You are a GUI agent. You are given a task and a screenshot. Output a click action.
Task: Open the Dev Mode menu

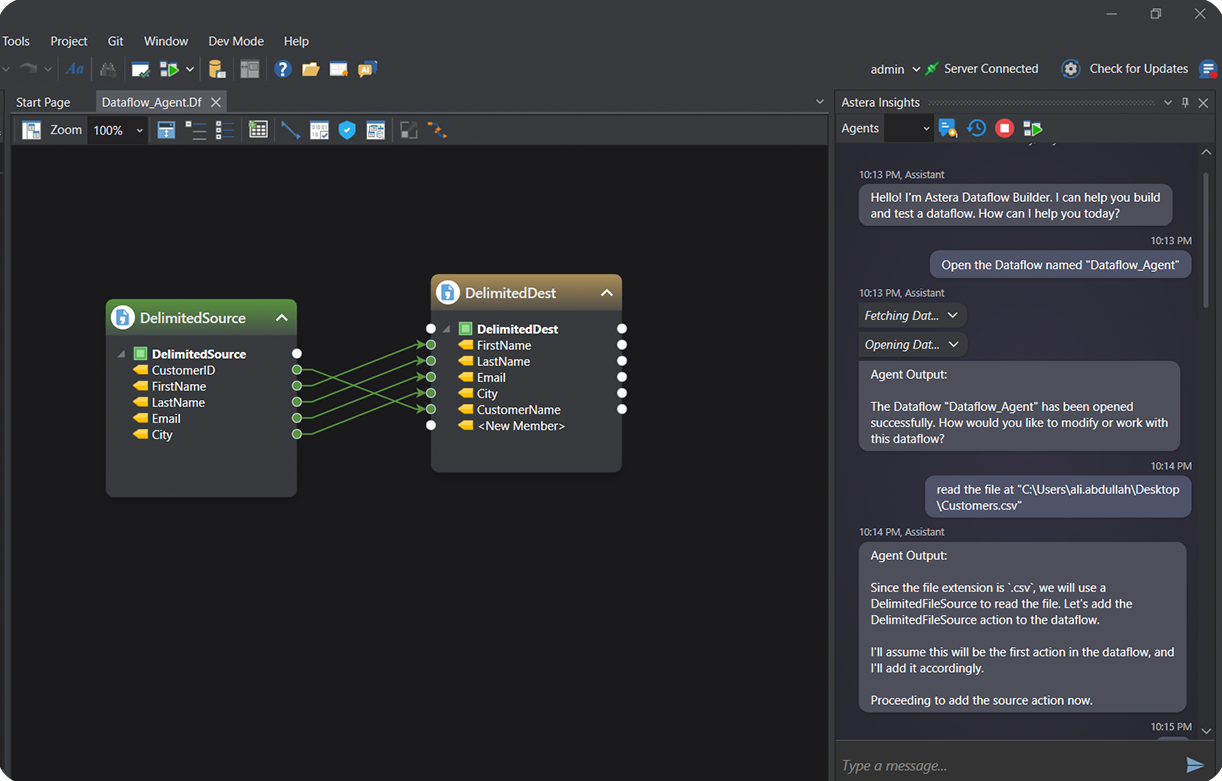click(236, 41)
